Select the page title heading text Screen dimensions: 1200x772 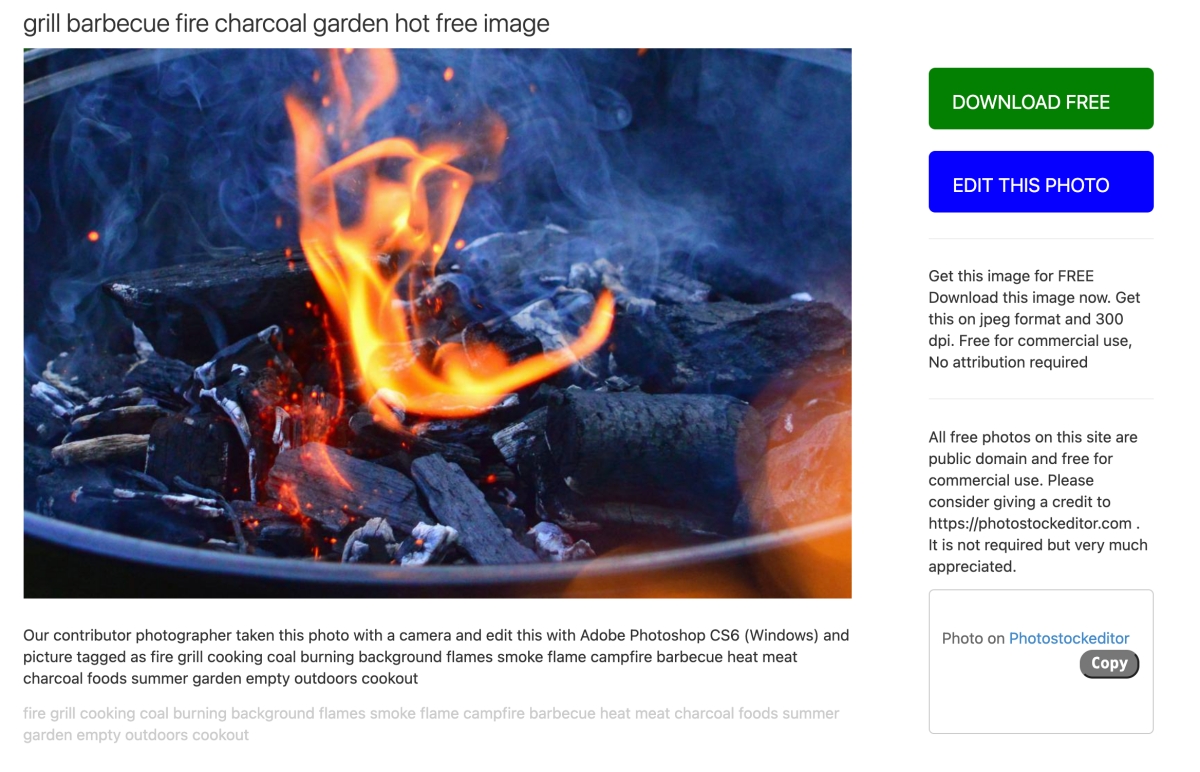pos(286,23)
